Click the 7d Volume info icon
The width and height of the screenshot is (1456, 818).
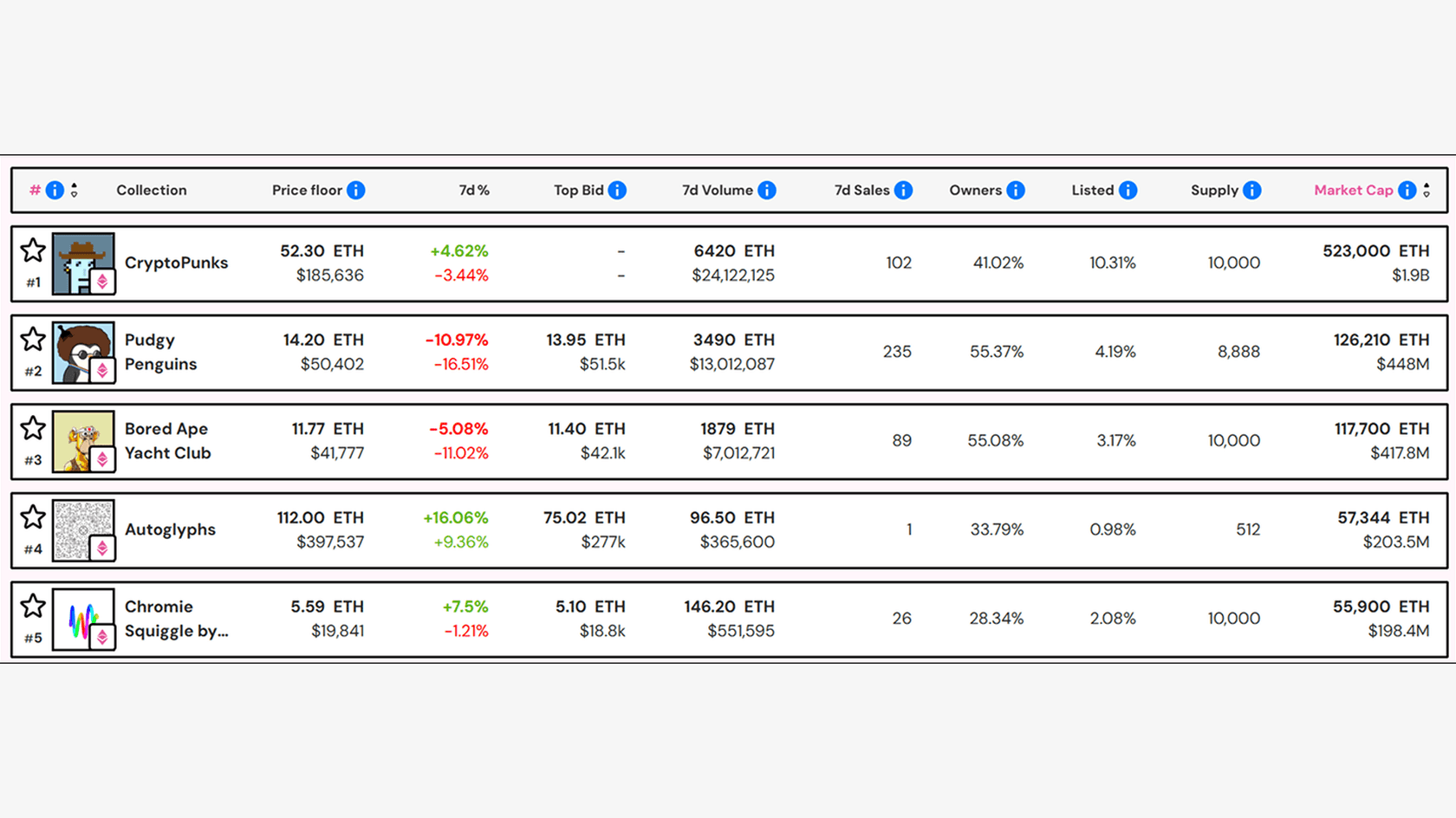pyautogui.click(x=767, y=190)
